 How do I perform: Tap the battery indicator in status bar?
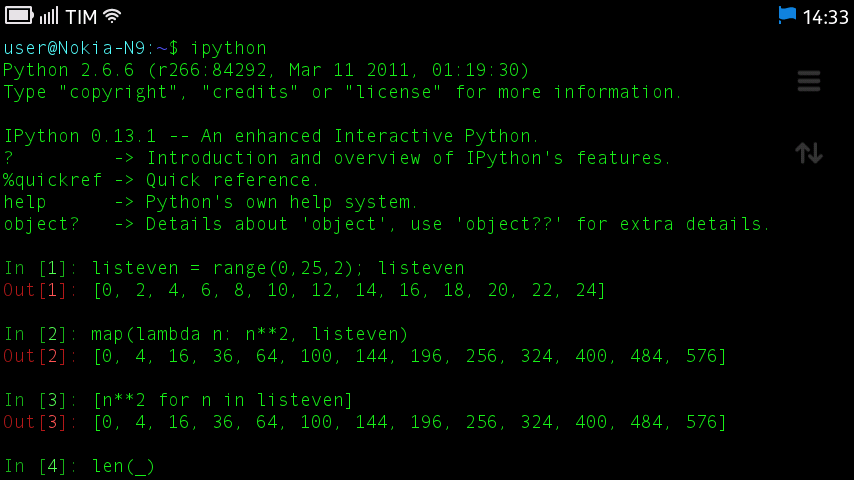point(19,16)
